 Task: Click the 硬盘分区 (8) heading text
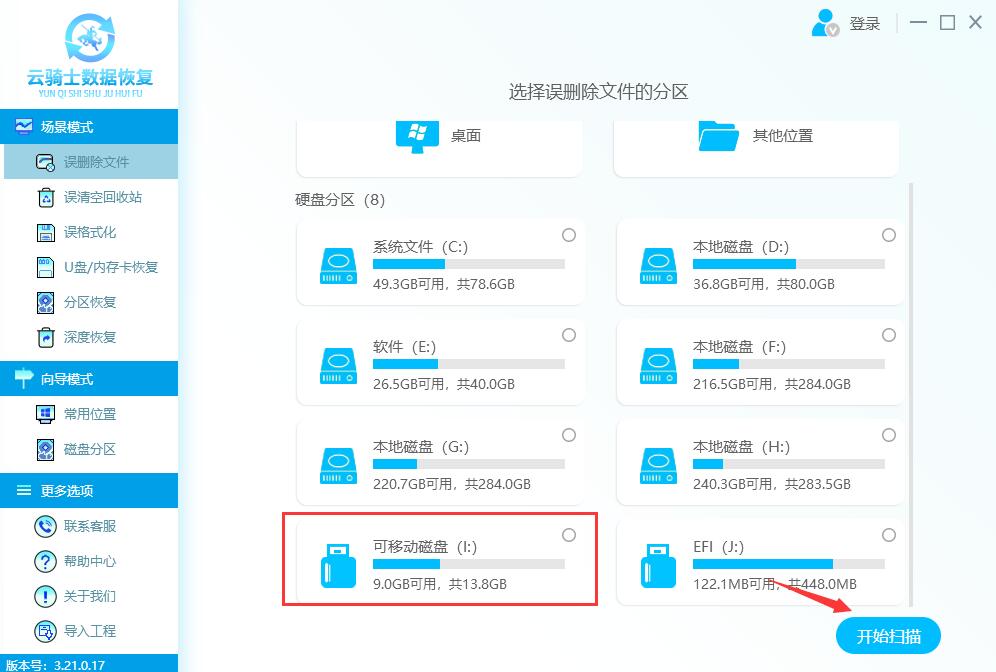coord(340,200)
